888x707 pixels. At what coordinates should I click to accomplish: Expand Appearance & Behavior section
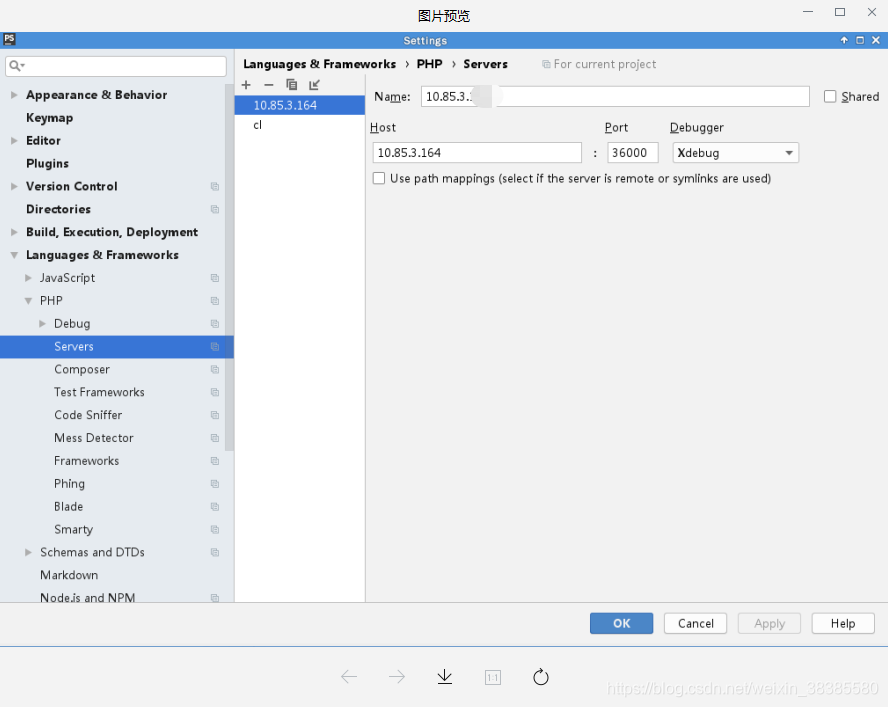click(x=14, y=95)
